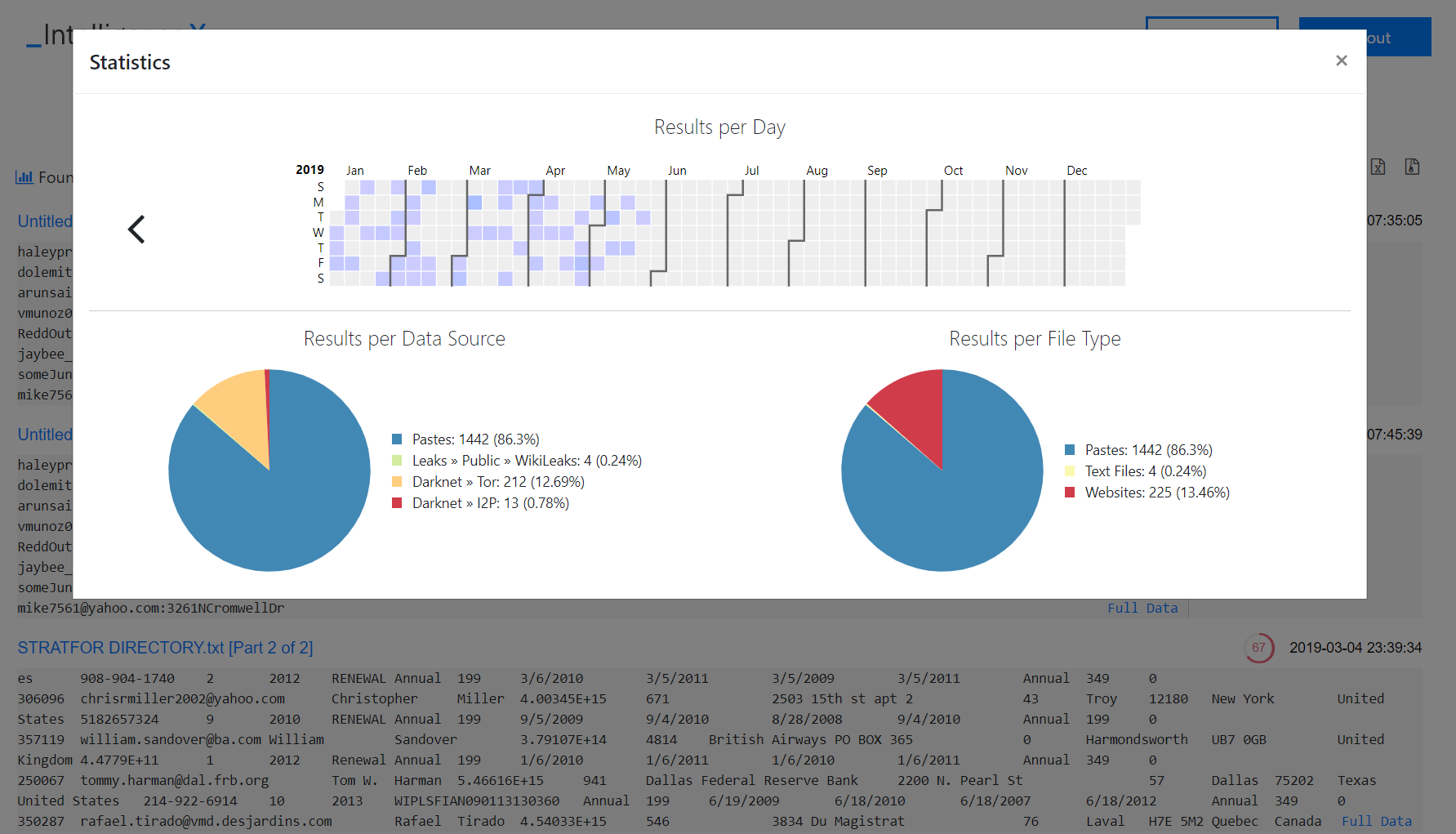Export results to Excel file icon

(1378, 167)
